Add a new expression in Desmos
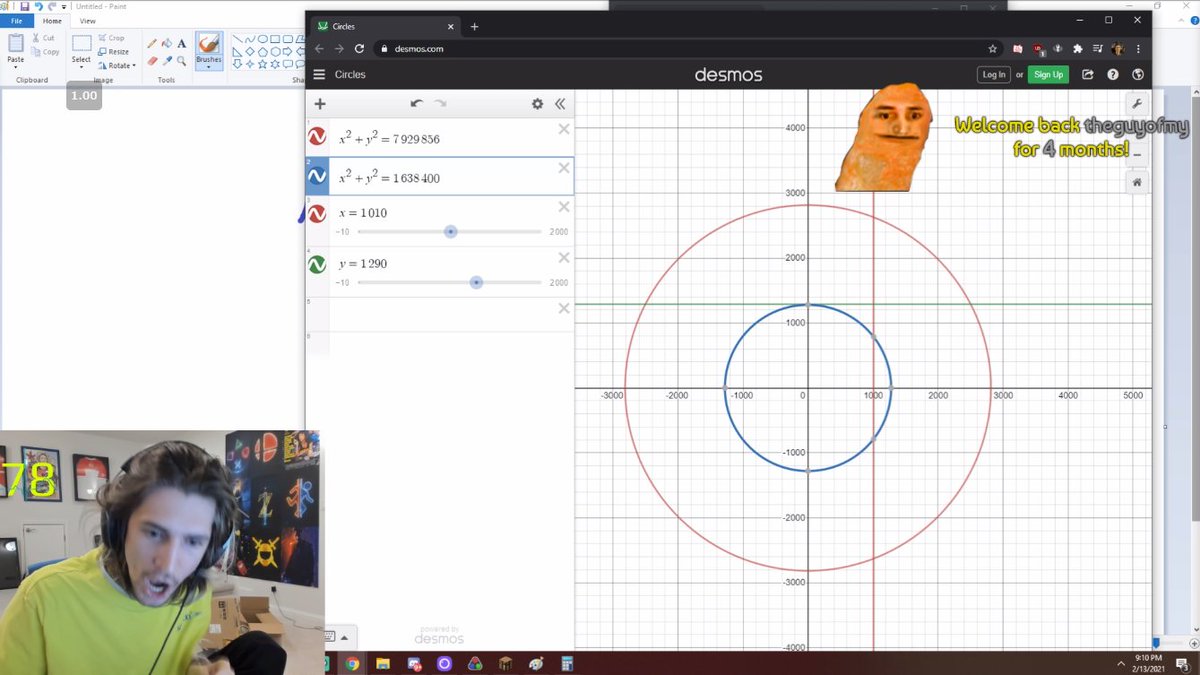The height and width of the screenshot is (675, 1200). coord(319,103)
